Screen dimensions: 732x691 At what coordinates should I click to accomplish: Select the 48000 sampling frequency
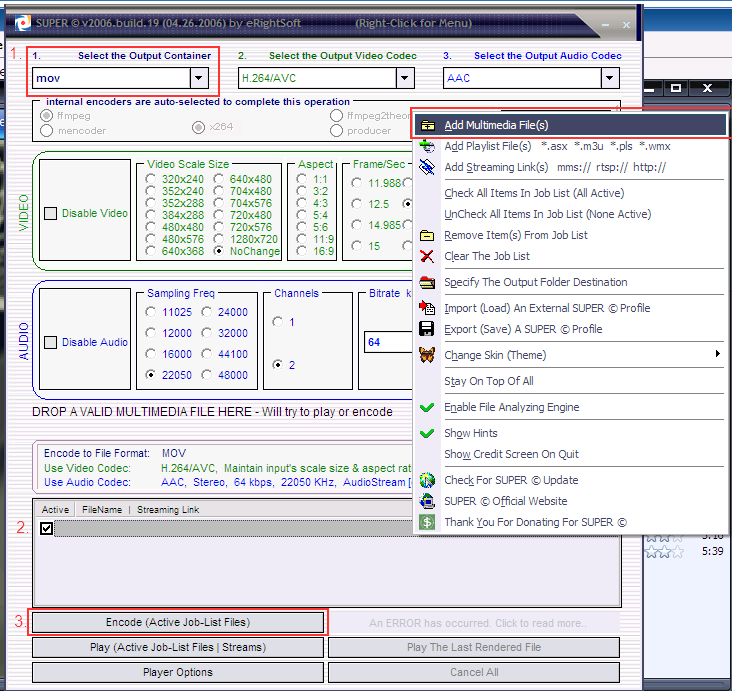click(x=207, y=375)
